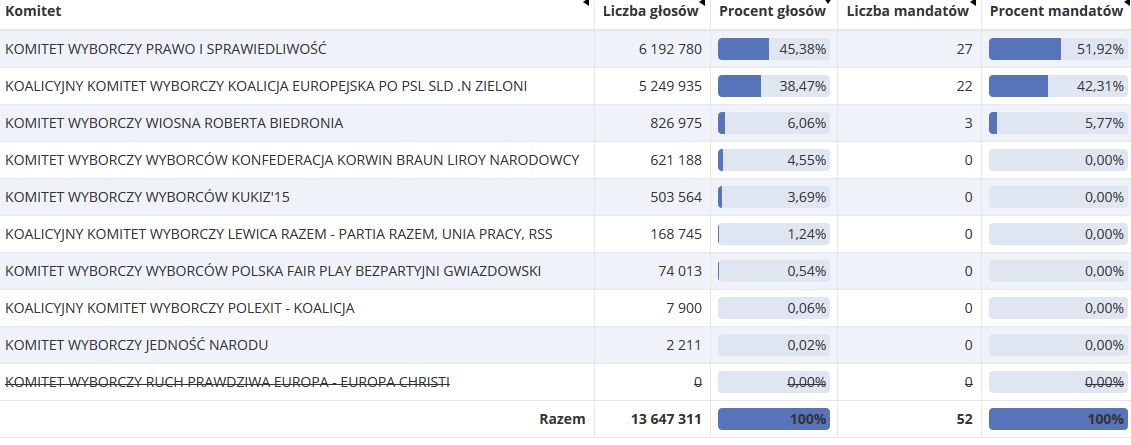
Task: Click the 100% vote bar in Razem row
Action: click(773, 419)
